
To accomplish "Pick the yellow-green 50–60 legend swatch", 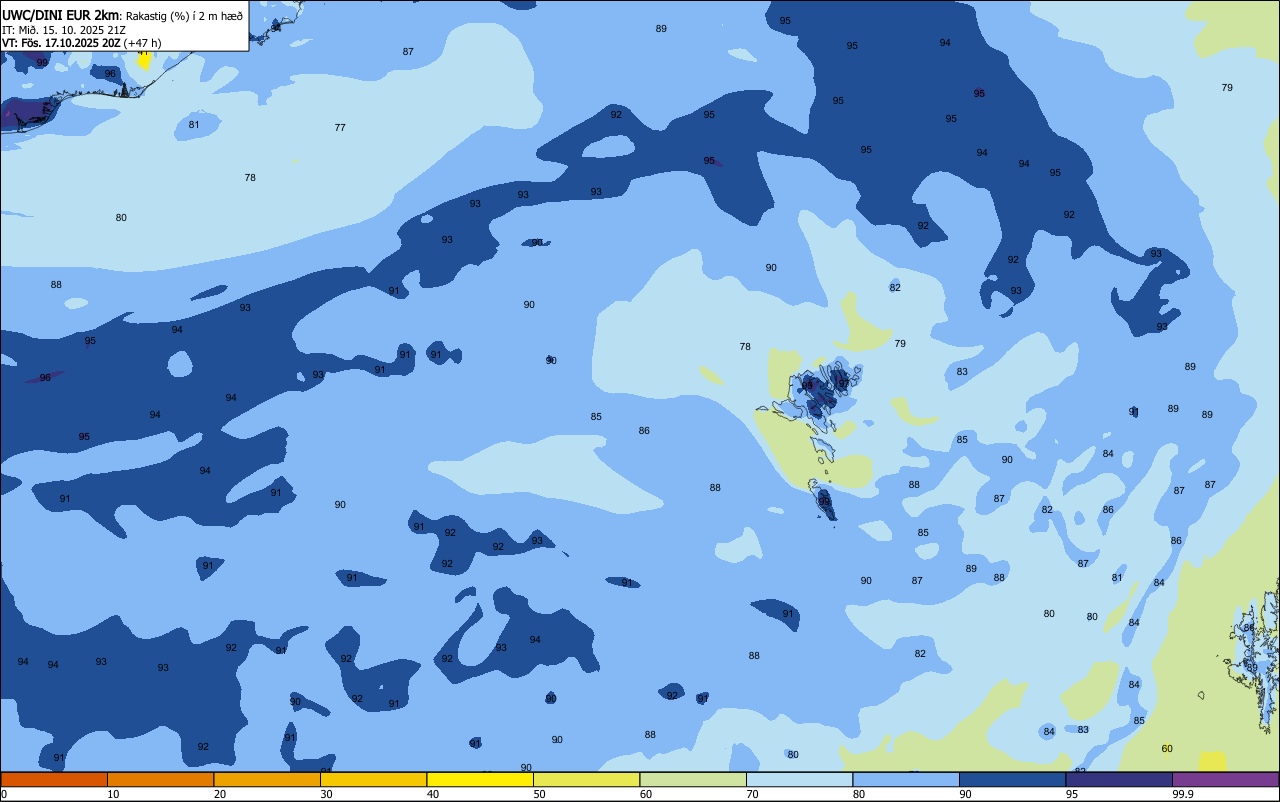I will (586, 779).
